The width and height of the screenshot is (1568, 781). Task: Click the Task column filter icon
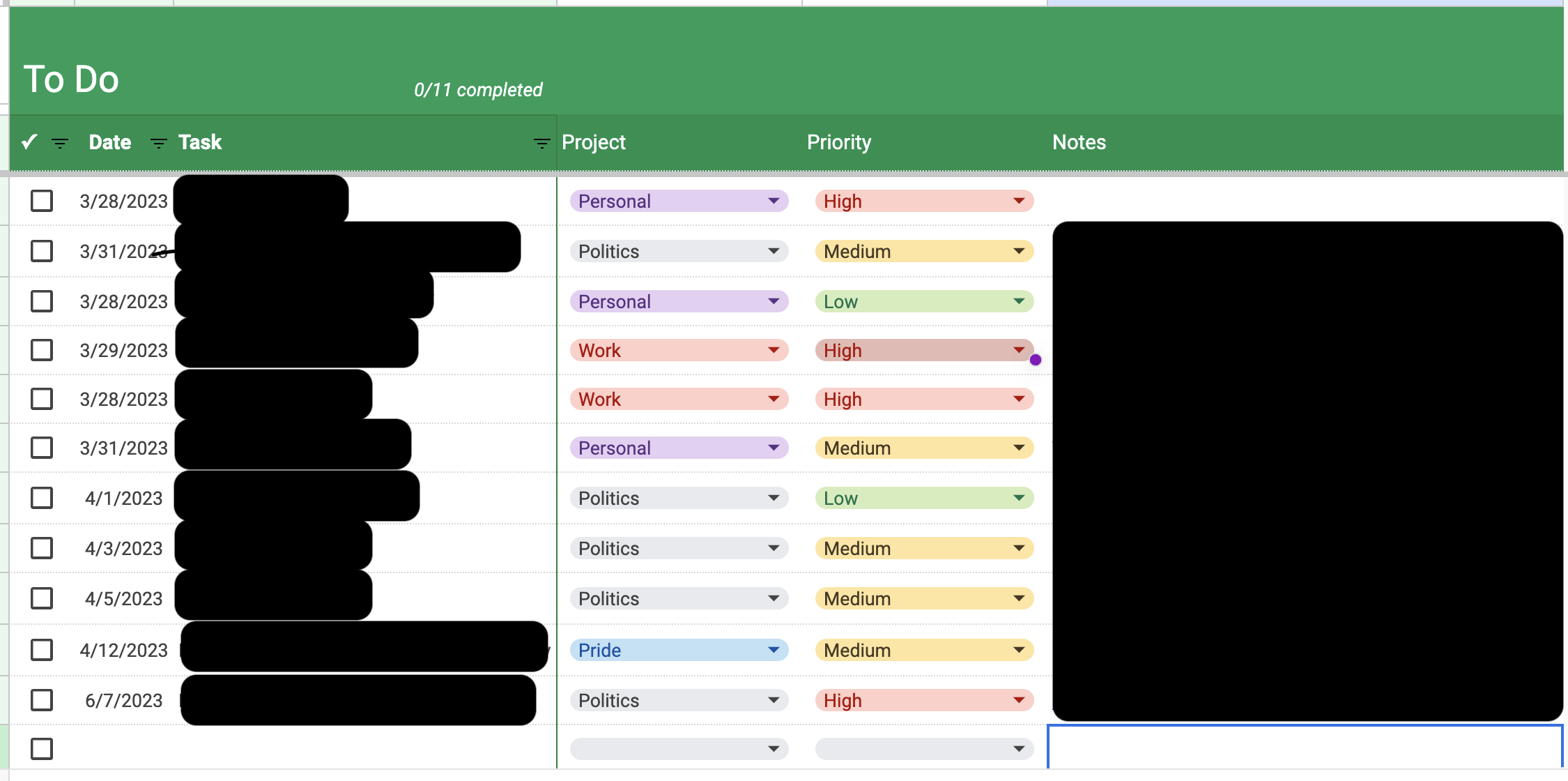[x=540, y=142]
